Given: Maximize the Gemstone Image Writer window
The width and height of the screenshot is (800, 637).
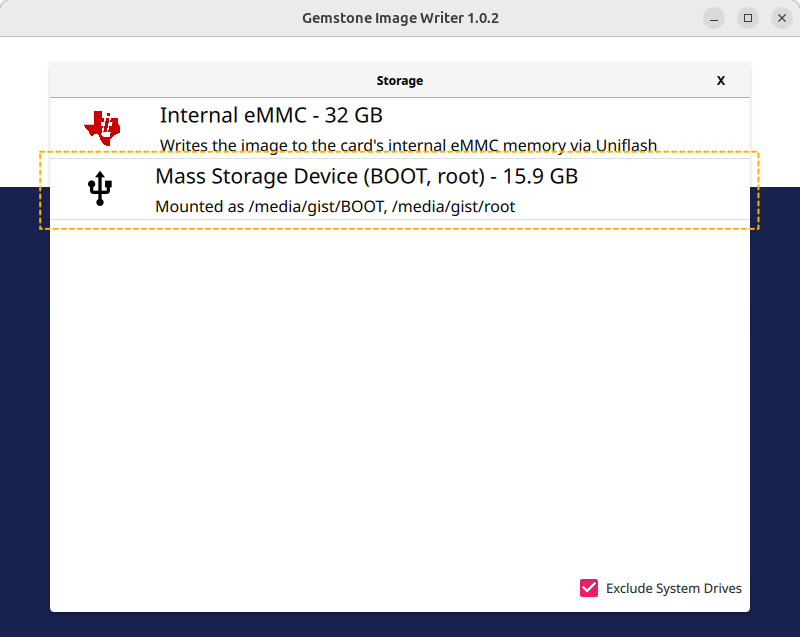Looking at the screenshot, I should click(x=748, y=18).
